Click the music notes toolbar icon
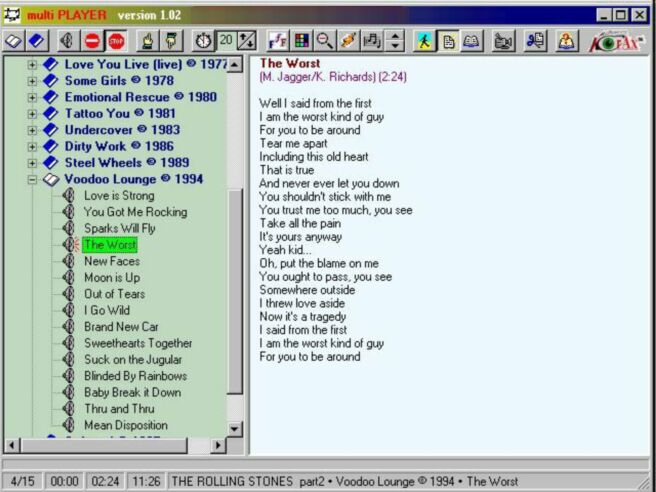656x492 pixels. pyautogui.click(x=372, y=41)
